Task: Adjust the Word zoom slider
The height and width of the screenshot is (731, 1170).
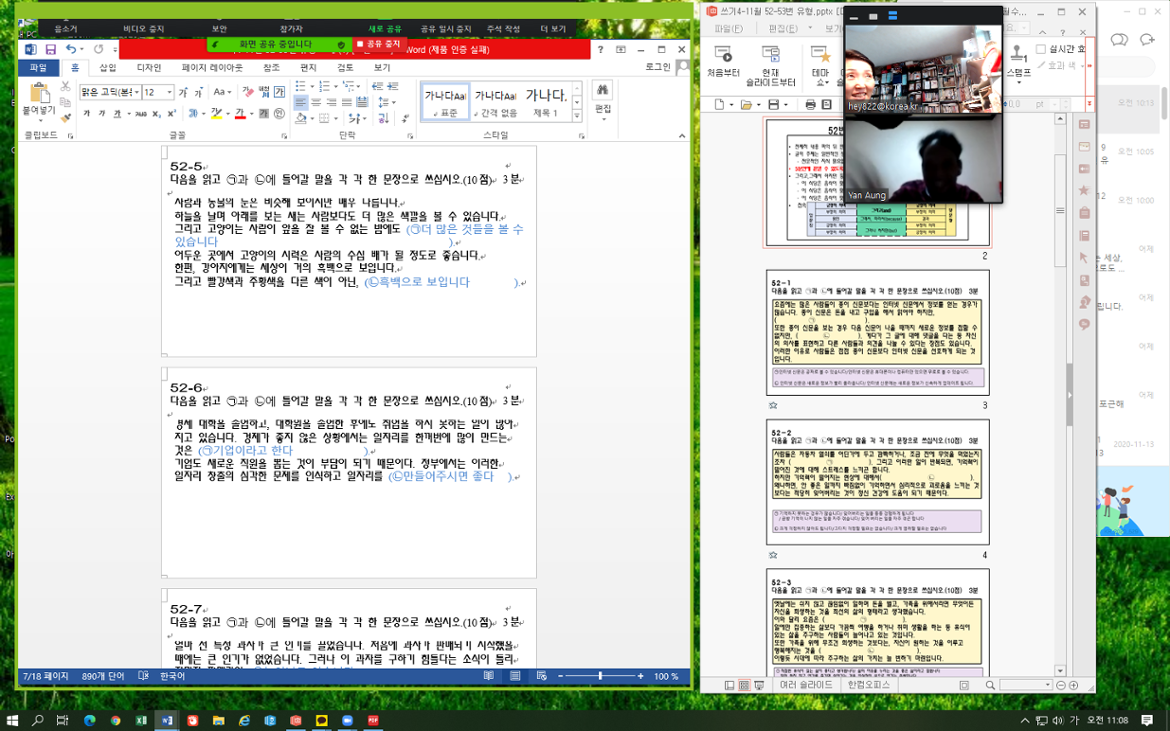Action: click(600, 676)
